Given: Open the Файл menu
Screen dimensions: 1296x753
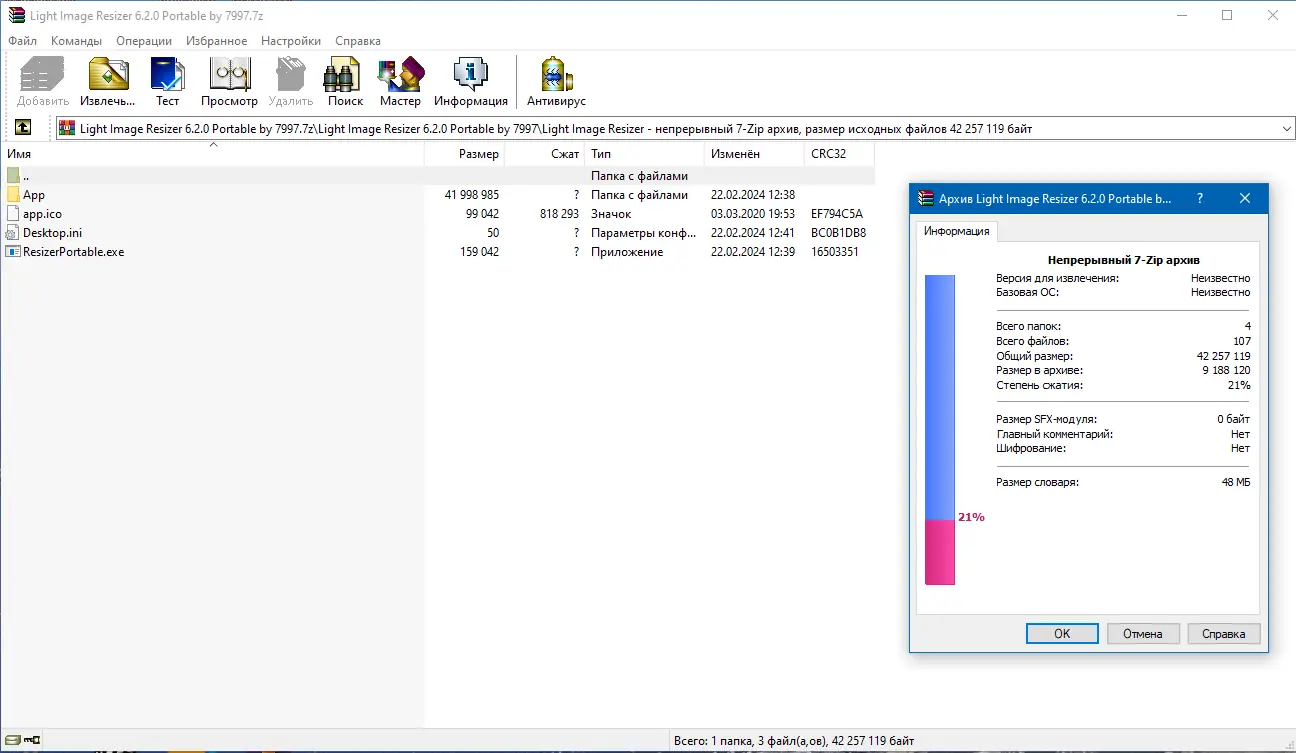Looking at the screenshot, I should 22,41.
